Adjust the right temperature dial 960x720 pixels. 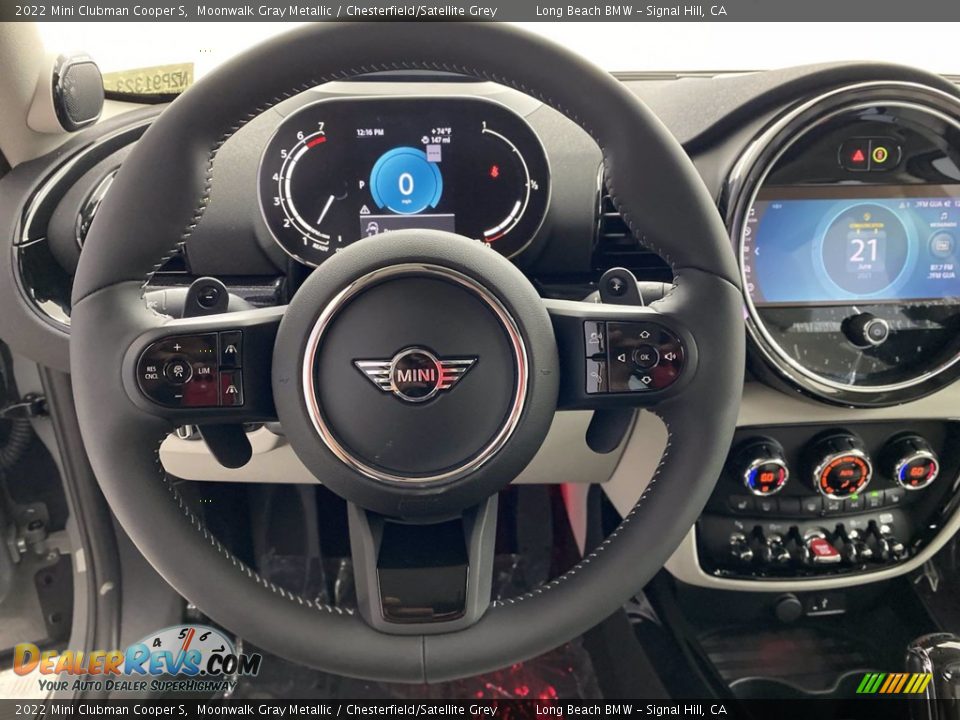tap(916, 470)
